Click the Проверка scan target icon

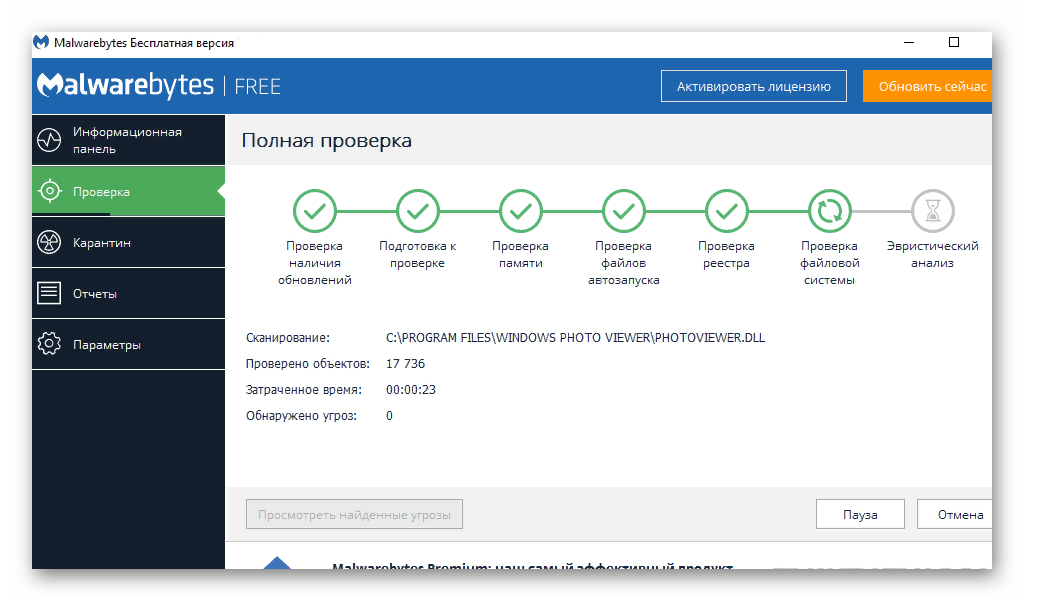(49, 191)
